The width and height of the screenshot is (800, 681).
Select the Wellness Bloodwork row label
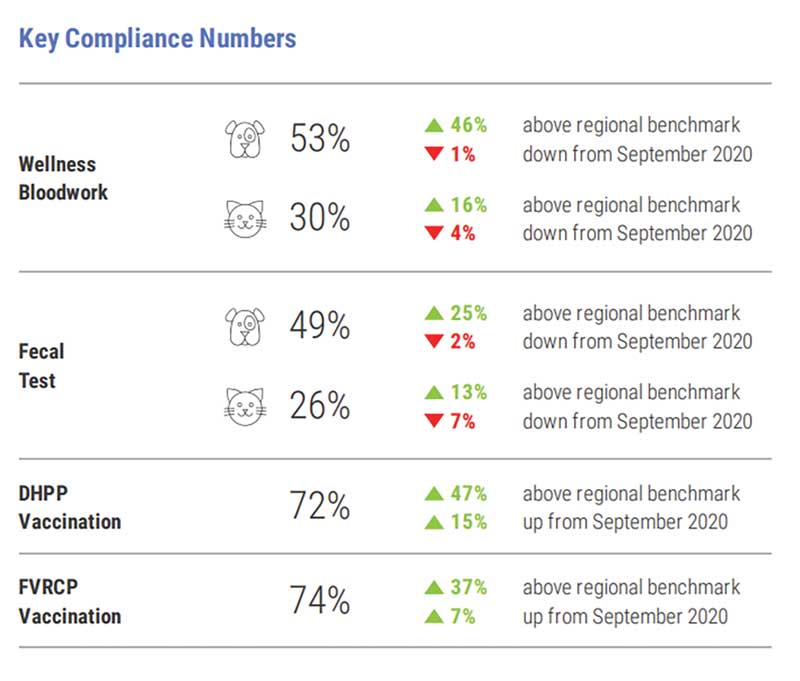coord(63,178)
